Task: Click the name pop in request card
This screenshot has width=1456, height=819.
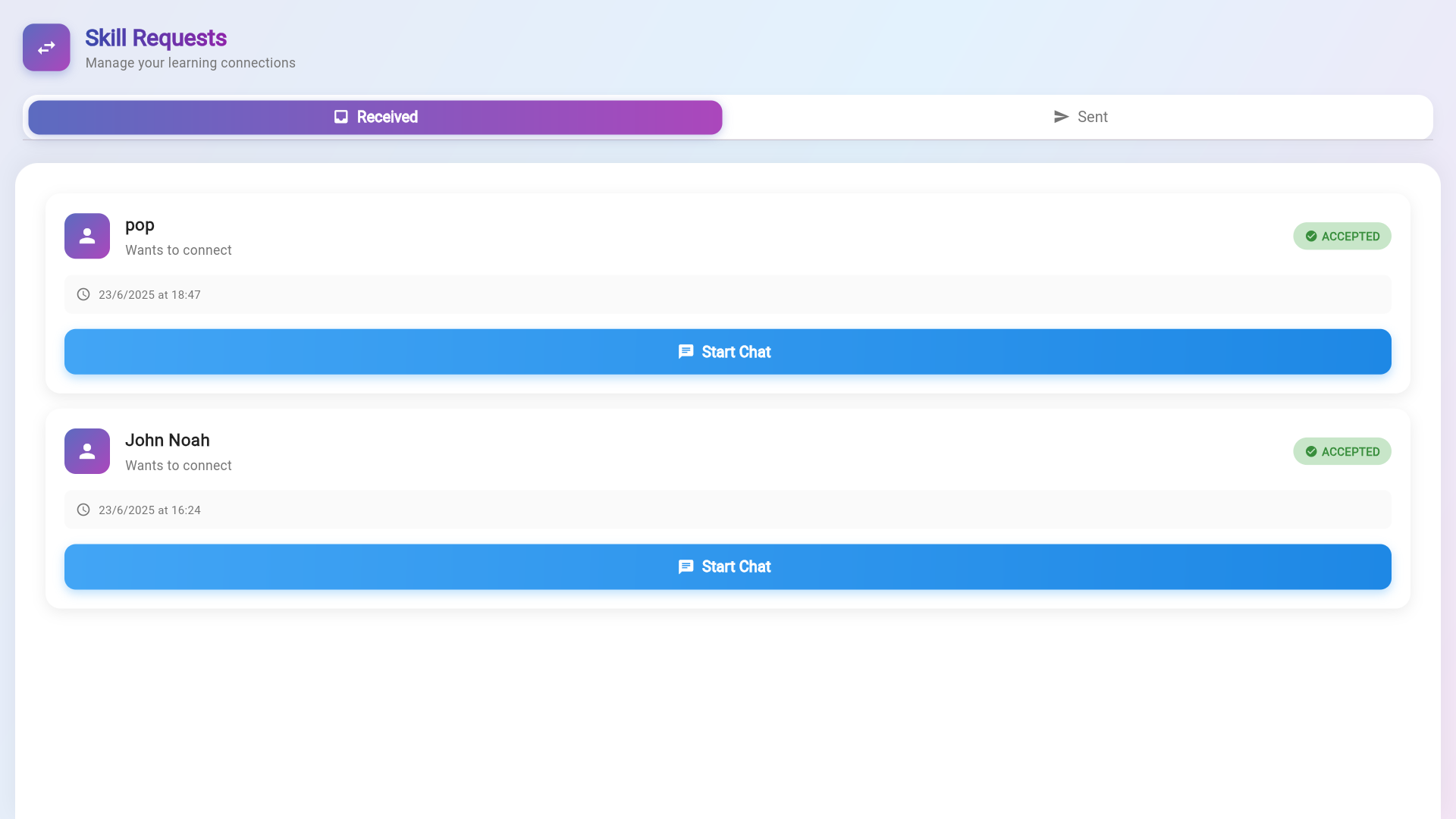Action: 140,225
